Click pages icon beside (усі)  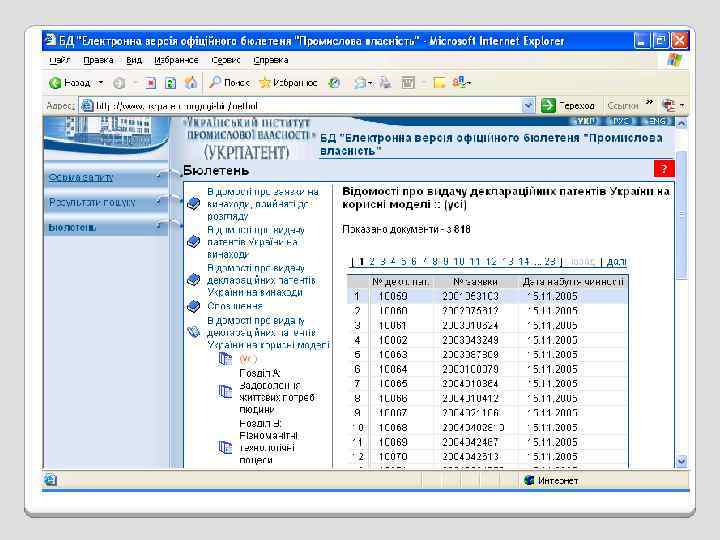[x=225, y=358]
